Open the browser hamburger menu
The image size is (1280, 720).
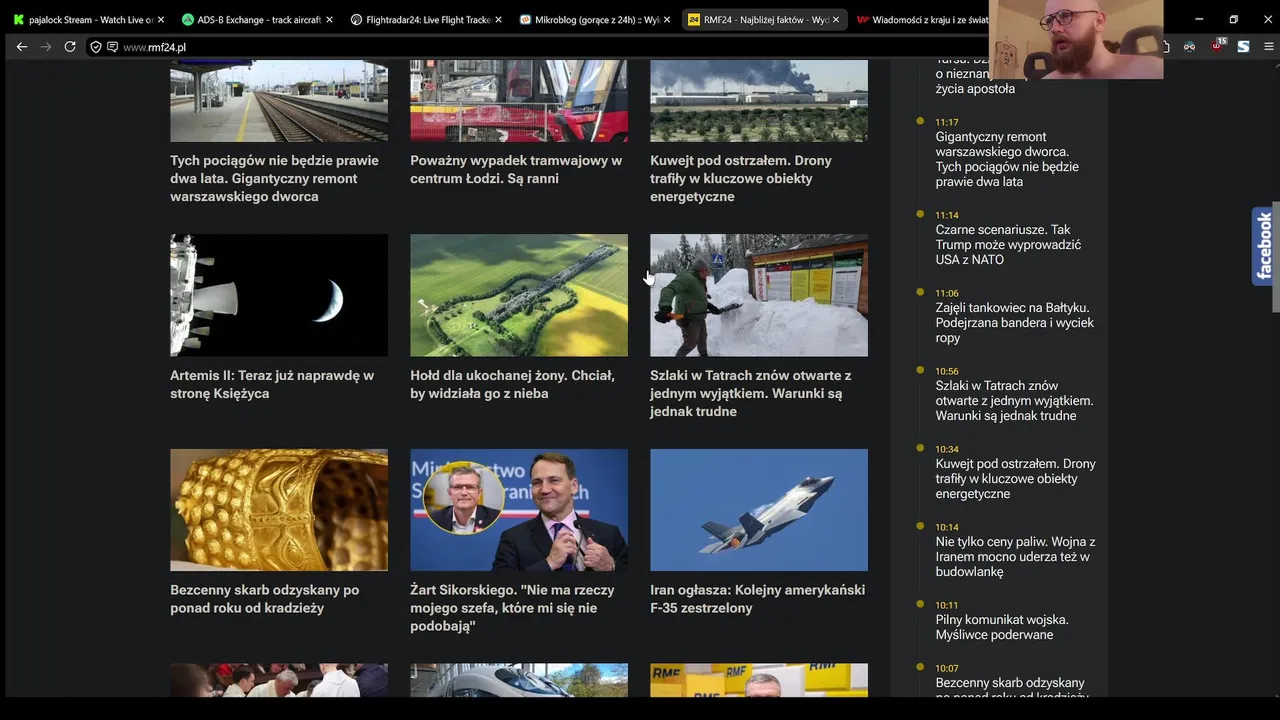pos(1269,47)
